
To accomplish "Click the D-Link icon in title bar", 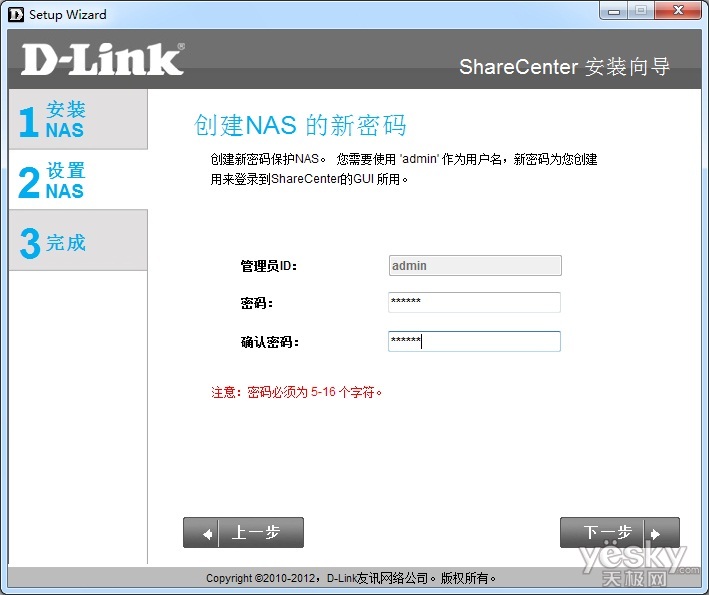I will (x=16, y=15).
